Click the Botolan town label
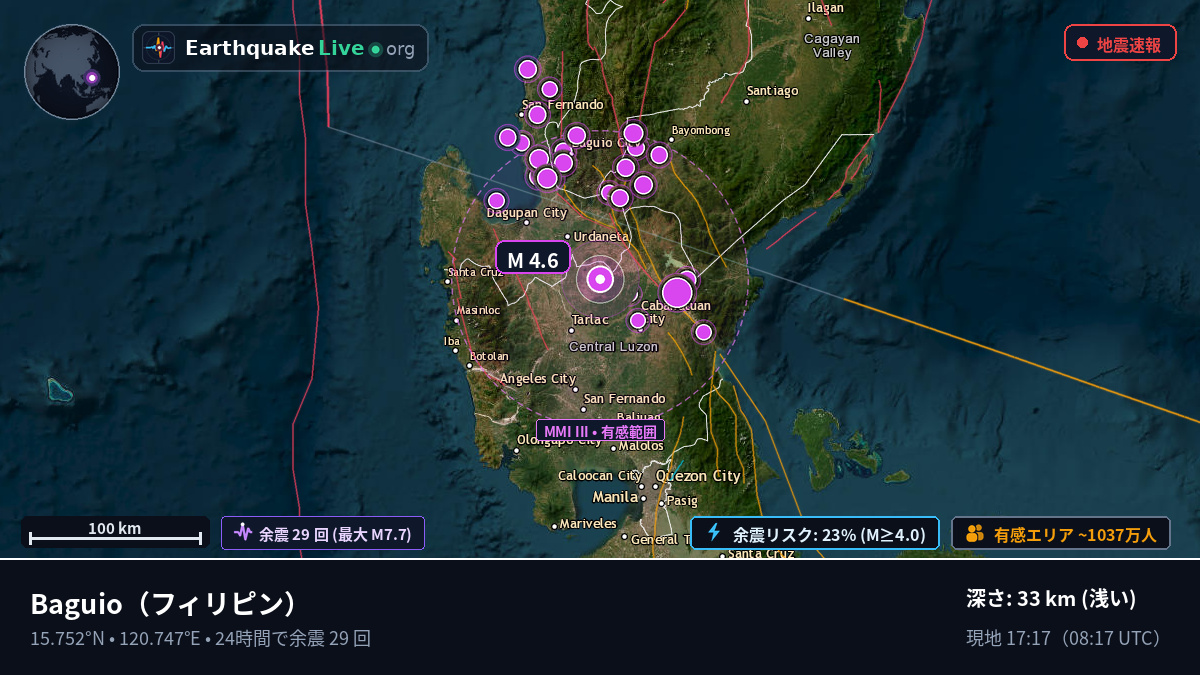 point(489,356)
